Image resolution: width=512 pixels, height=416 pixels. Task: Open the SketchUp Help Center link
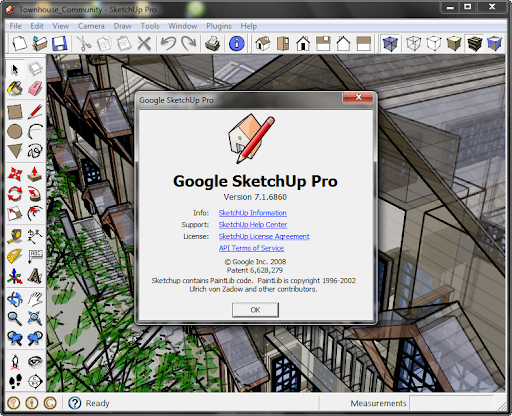point(253,225)
